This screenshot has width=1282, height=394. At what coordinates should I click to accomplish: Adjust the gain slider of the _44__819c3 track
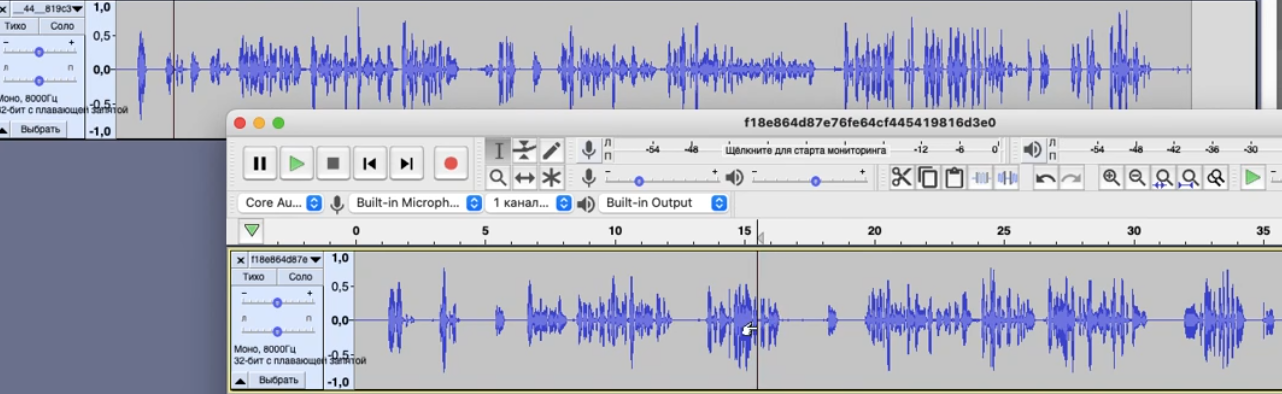(x=39, y=51)
